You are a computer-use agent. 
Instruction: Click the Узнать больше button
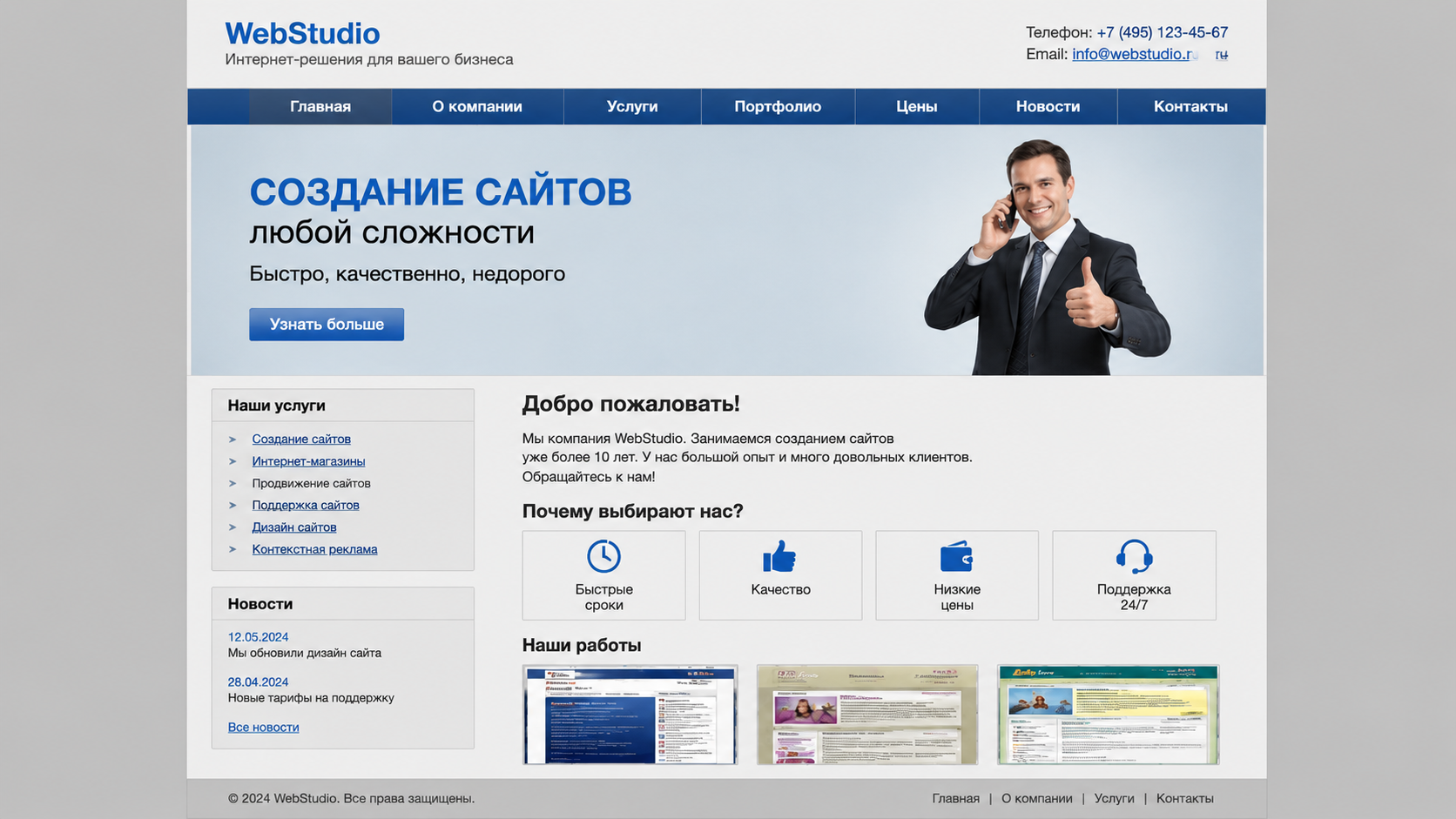(x=327, y=325)
